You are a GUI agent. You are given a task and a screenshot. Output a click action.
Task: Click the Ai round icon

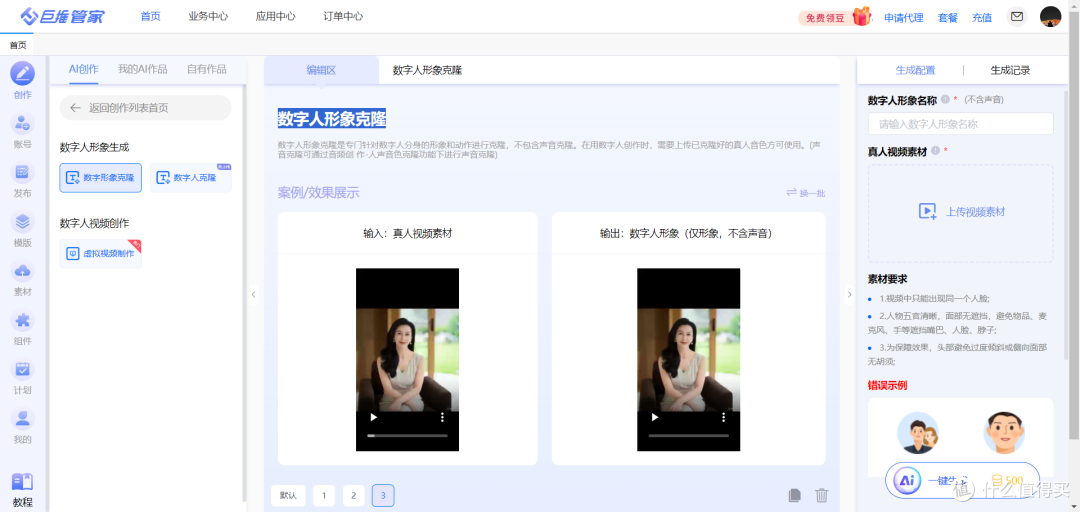coord(906,480)
